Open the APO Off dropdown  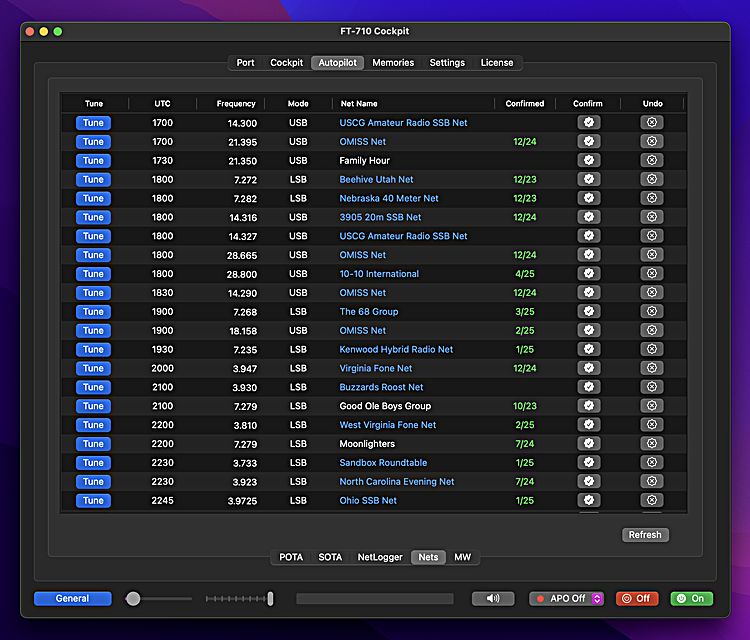(566, 598)
